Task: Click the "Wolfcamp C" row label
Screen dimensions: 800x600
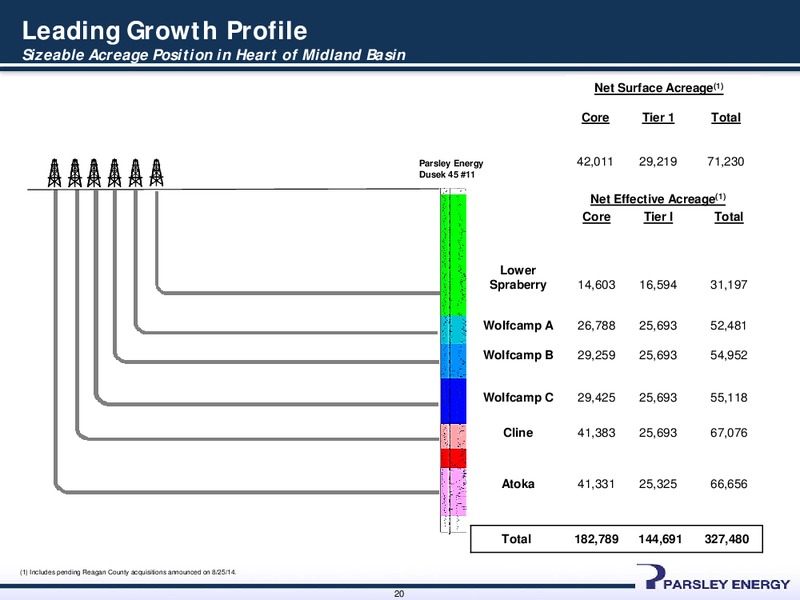Action: click(x=518, y=397)
